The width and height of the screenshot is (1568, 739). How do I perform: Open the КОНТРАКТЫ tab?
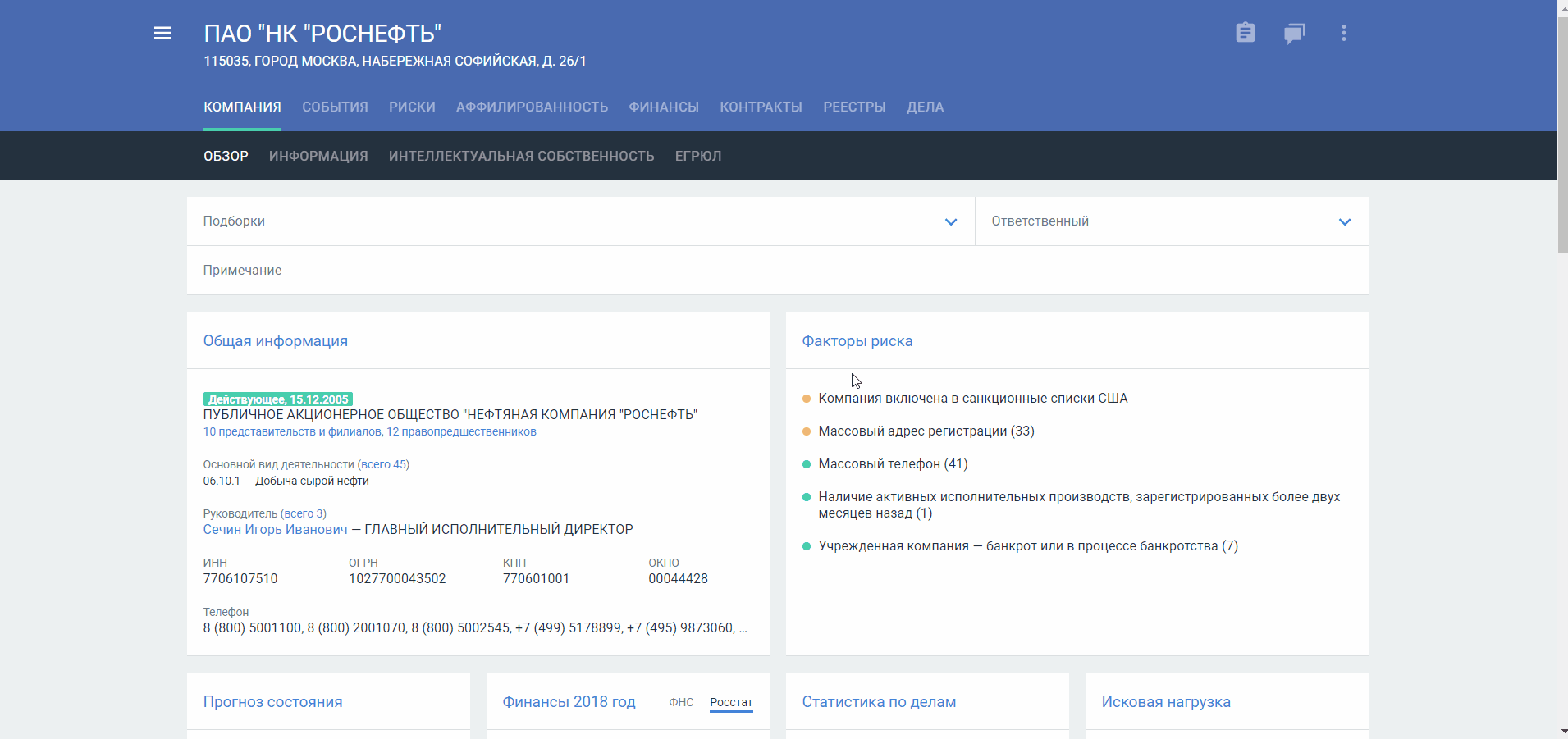point(761,107)
